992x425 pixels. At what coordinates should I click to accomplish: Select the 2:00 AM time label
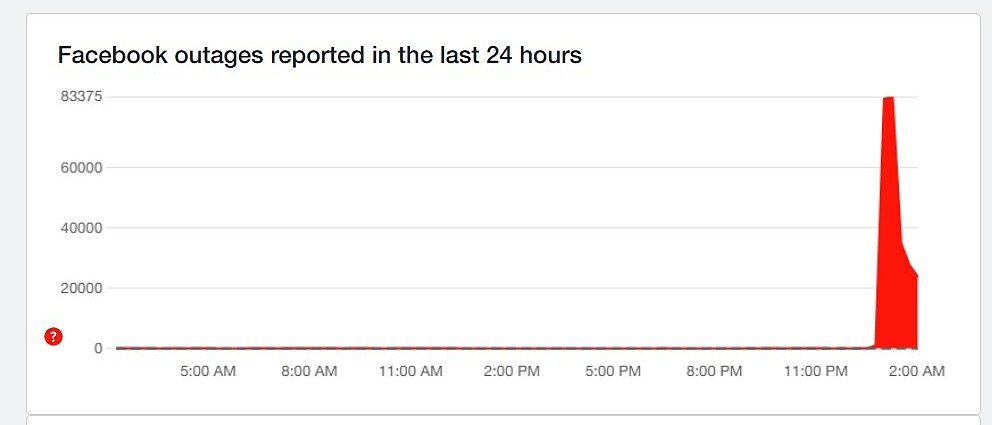tap(916, 372)
